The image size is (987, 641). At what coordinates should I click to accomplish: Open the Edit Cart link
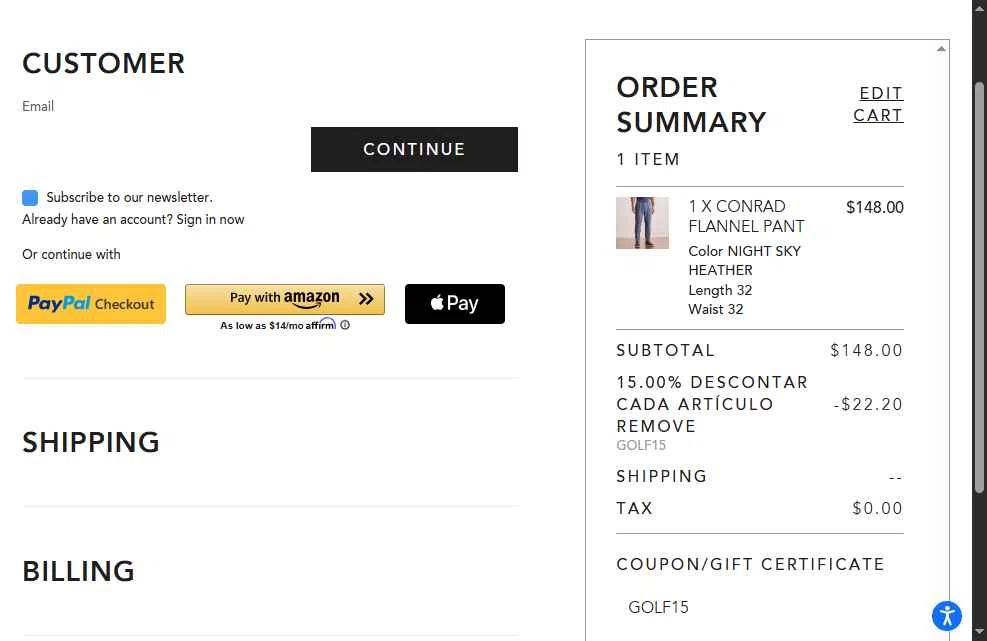click(x=879, y=104)
